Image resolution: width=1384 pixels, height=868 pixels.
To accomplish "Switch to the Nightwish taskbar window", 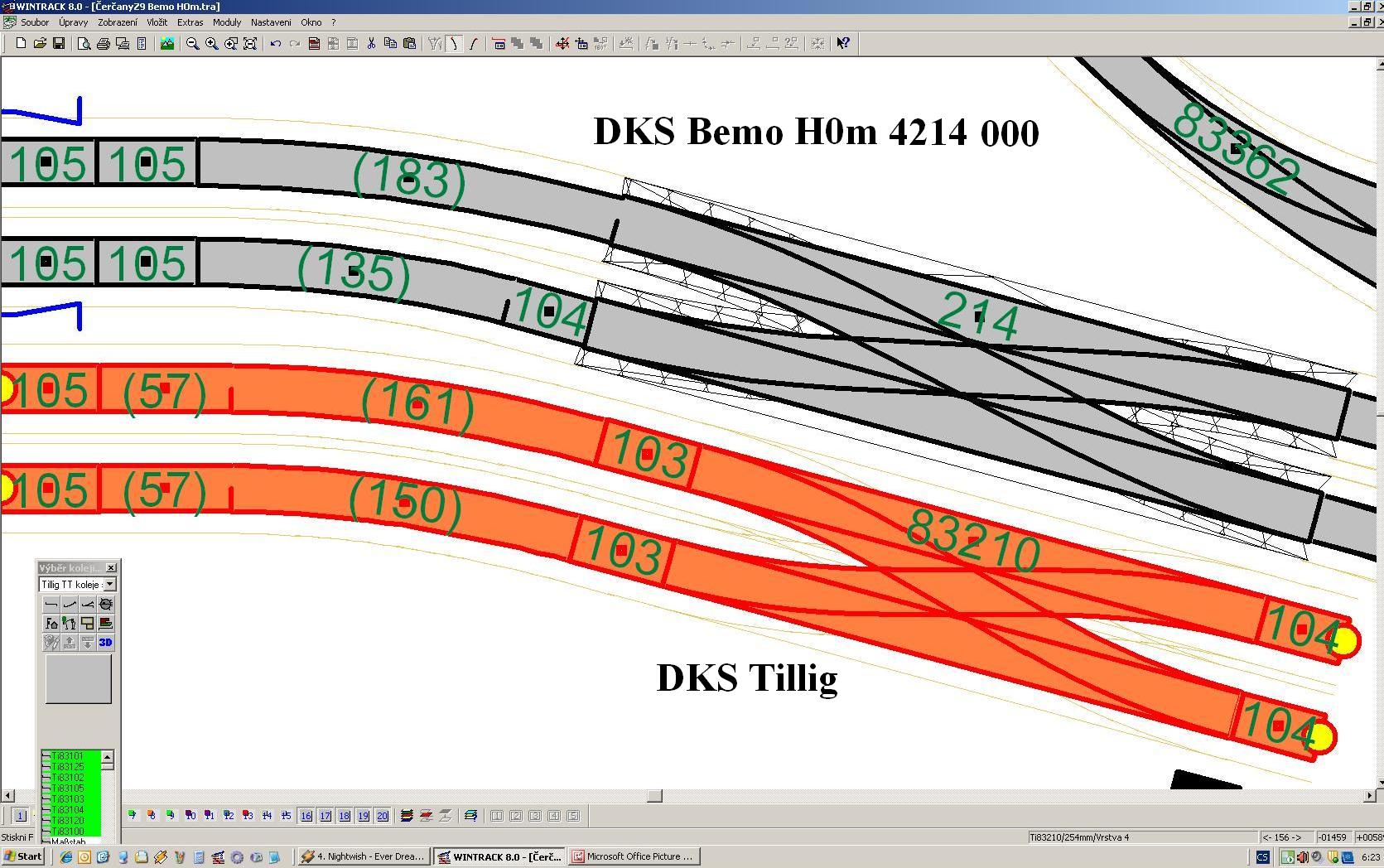I will pyautogui.click(x=363, y=856).
